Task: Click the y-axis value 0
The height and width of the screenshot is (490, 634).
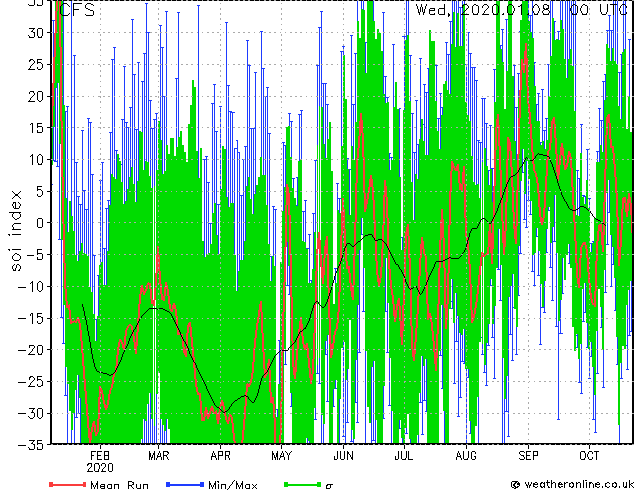Action: (x=40, y=223)
